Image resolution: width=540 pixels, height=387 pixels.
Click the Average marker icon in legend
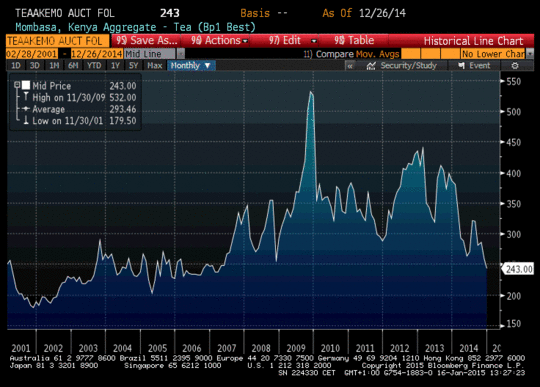[x=26, y=109]
